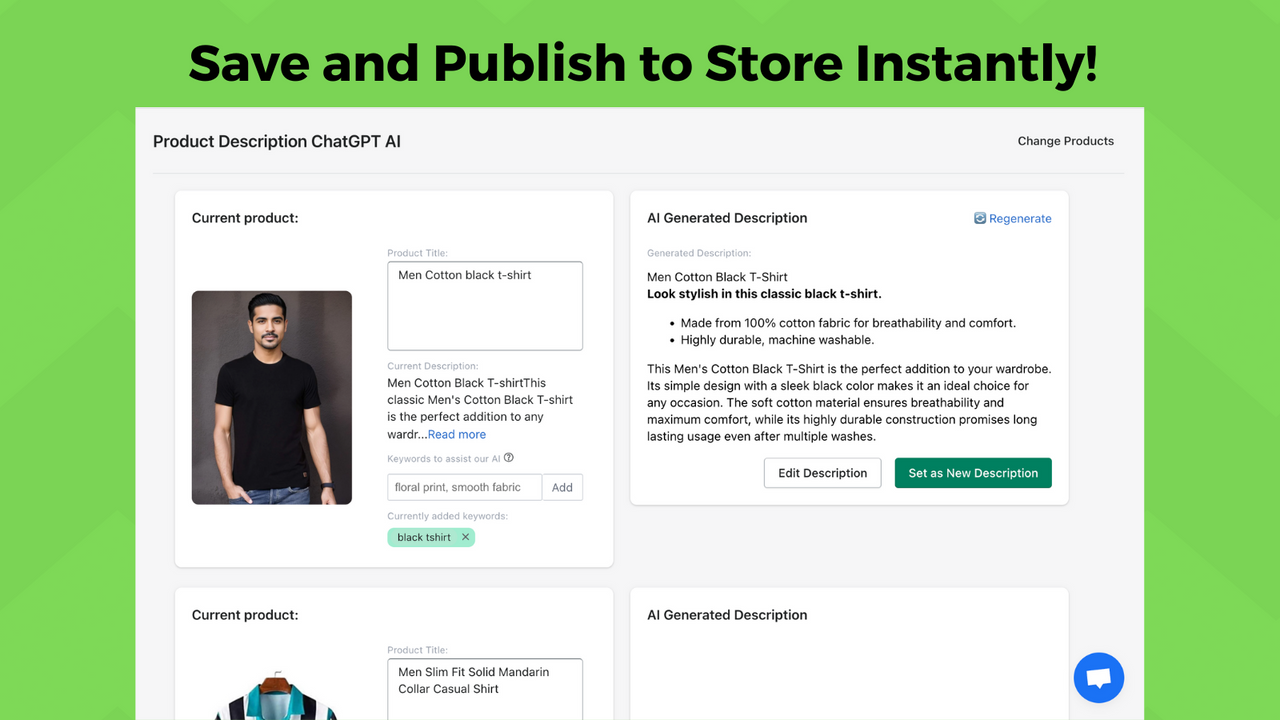Click the Product Description ChatGPT AI title
The image size is (1280, 720).
pos(277,141)
